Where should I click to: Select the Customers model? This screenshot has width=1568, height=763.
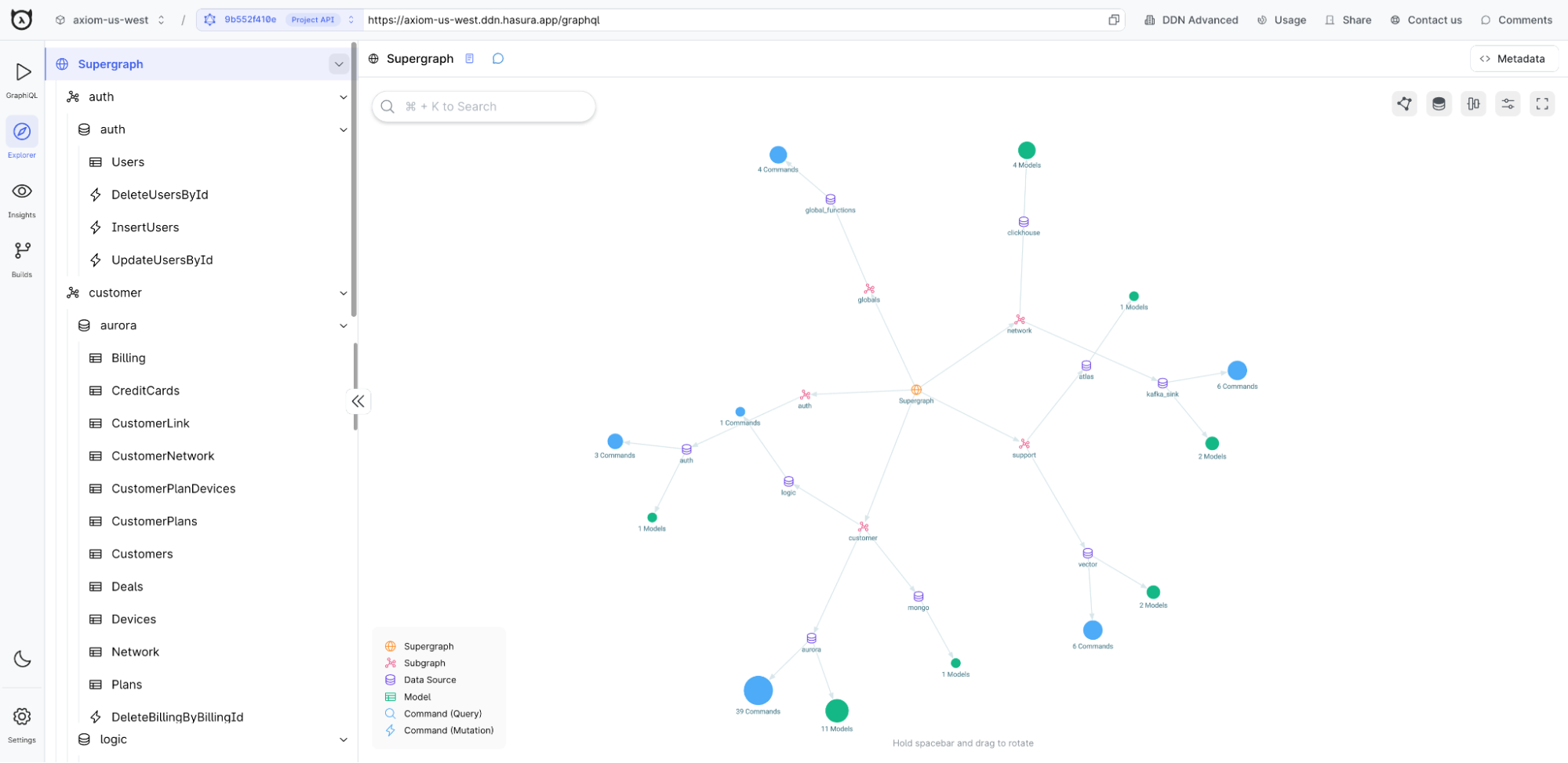coord(142,554)
